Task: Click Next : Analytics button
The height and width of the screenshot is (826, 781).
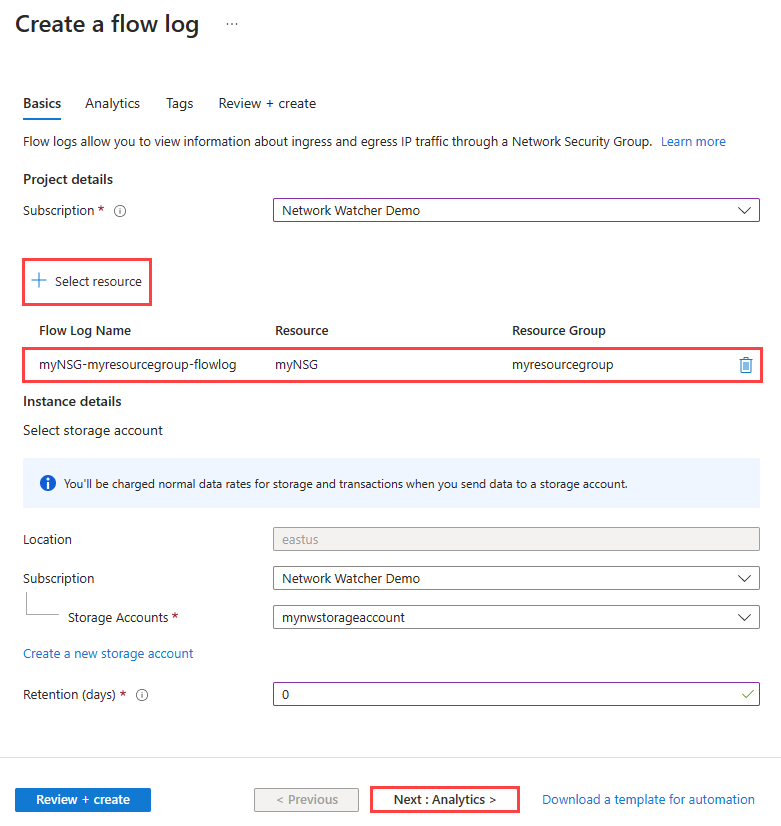Action: tap(445, 800)
